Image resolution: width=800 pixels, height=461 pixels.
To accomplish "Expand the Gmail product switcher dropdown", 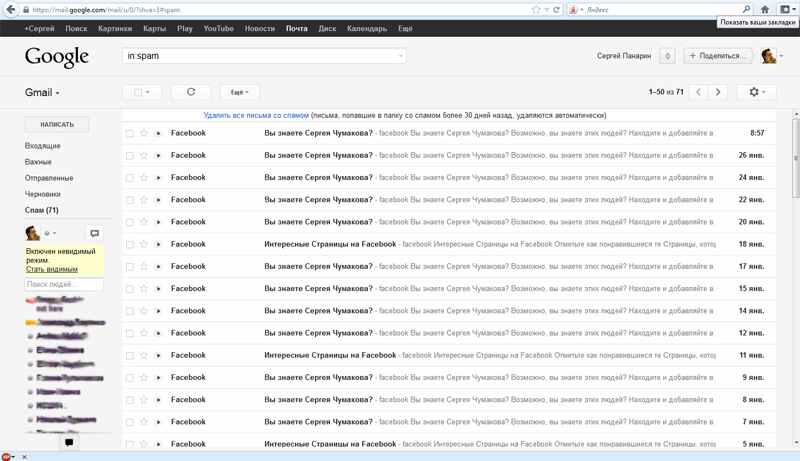I will 42,93.
